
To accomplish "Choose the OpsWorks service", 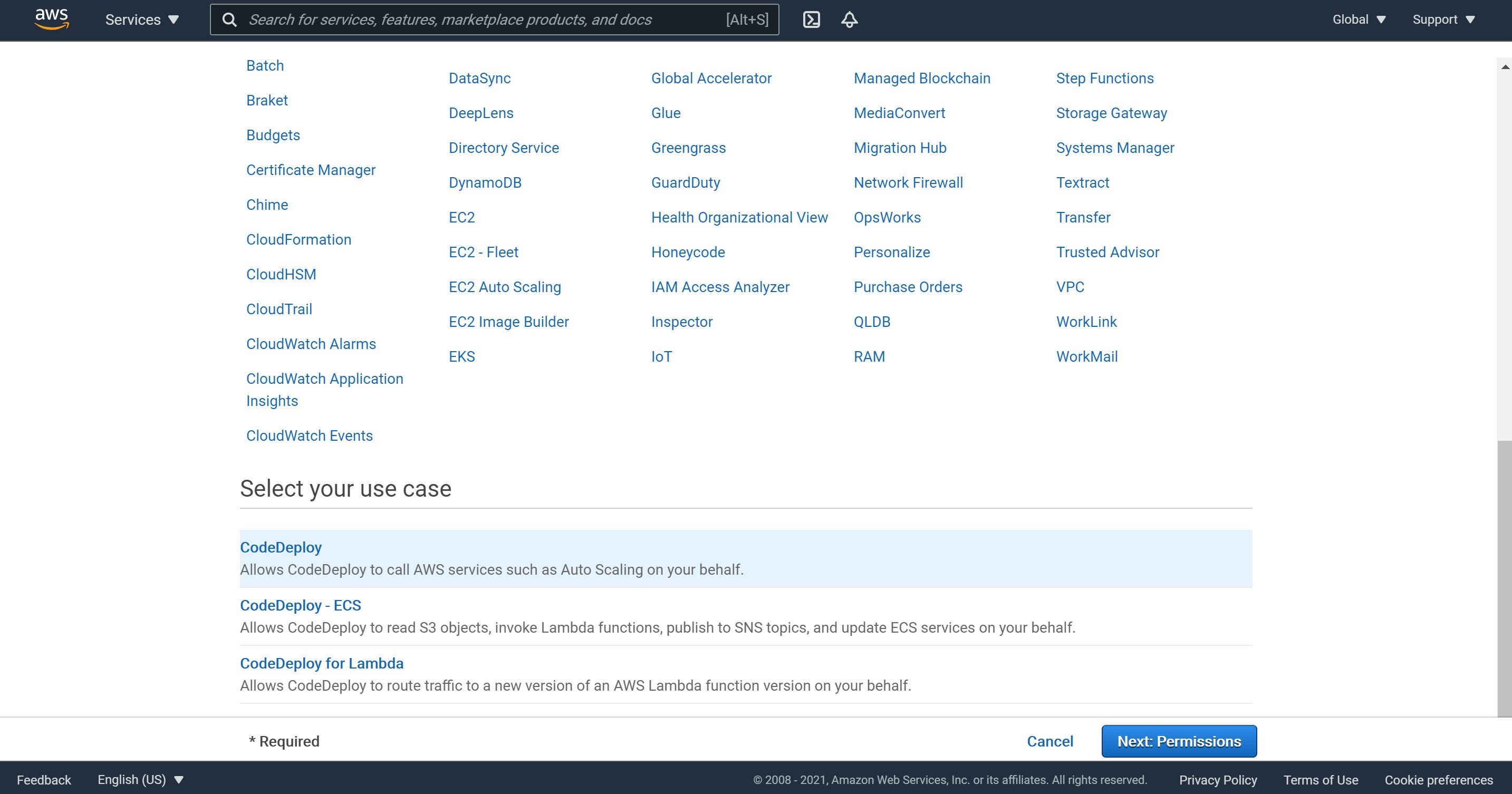I will coord(887,217).
